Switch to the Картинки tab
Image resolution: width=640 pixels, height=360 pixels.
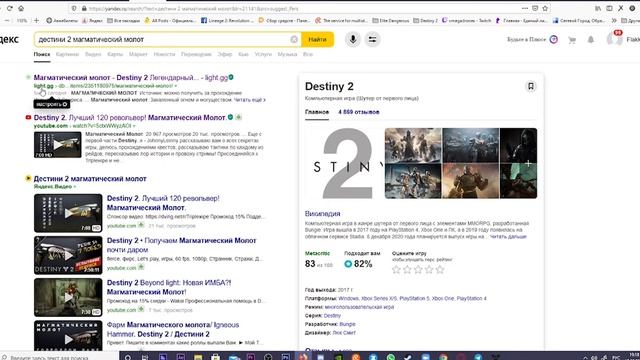[67, 54]
